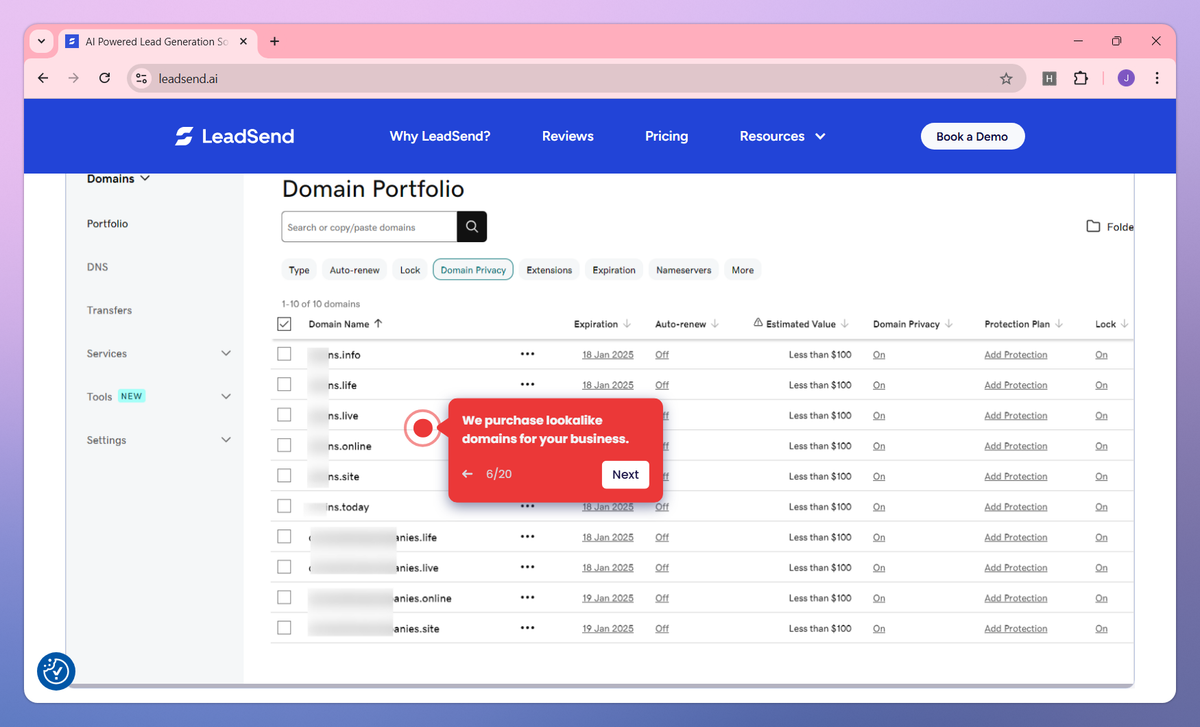This screenshot has width=1200, height=727.
Task: Click the search magnifier icon
Action: tap(470, 227)
